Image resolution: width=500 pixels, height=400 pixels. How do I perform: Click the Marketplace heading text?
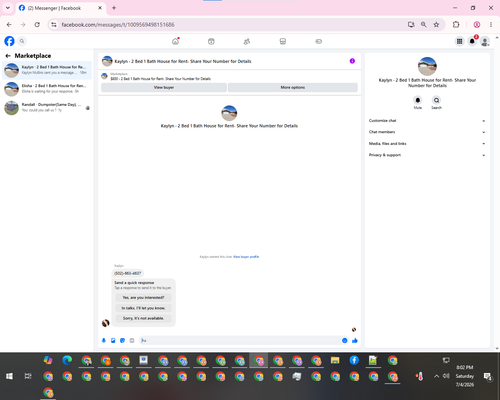(33, 56)
